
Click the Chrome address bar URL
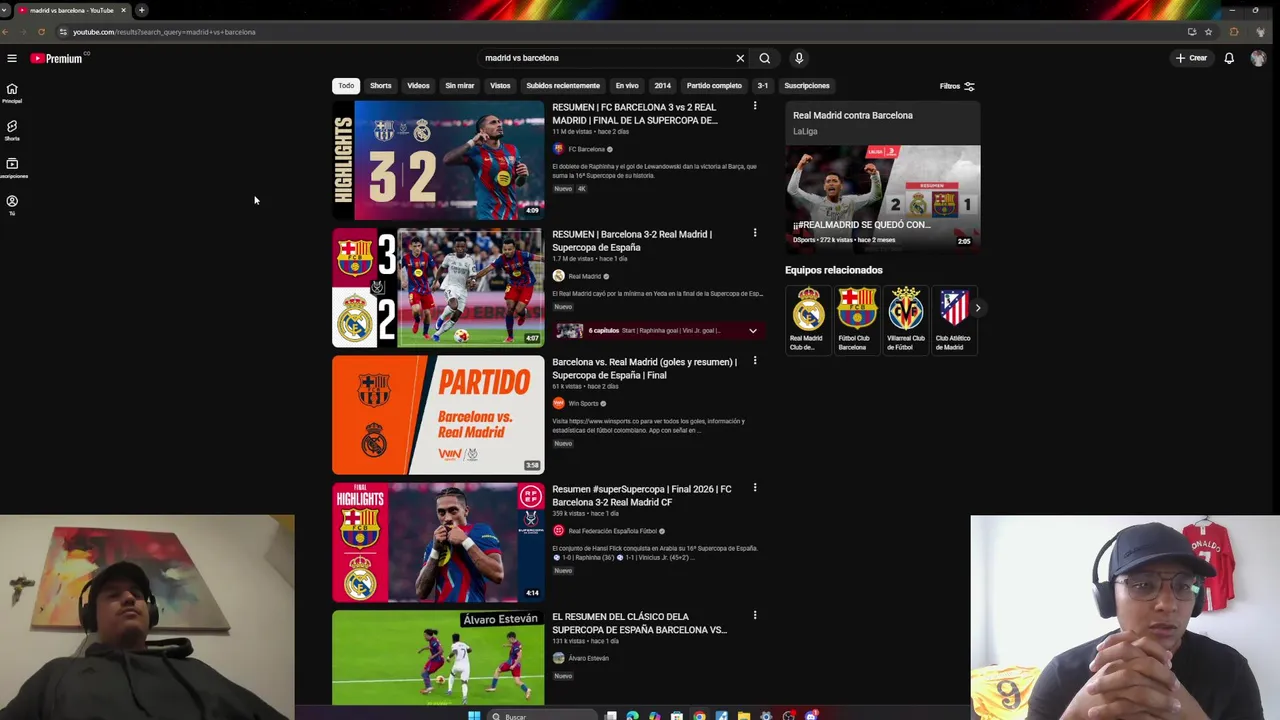point(164,32)
